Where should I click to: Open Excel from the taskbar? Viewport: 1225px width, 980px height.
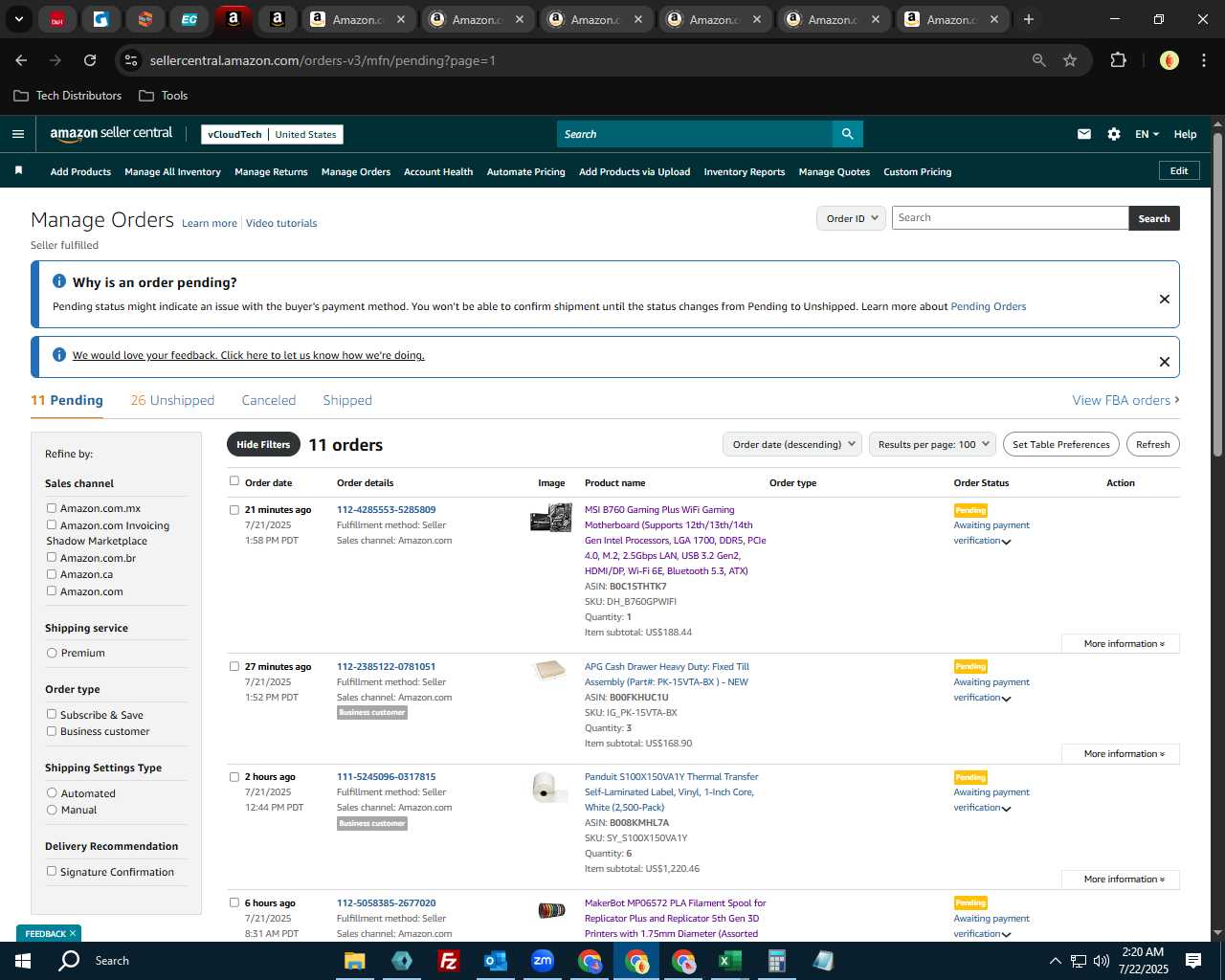pos(730,961)
